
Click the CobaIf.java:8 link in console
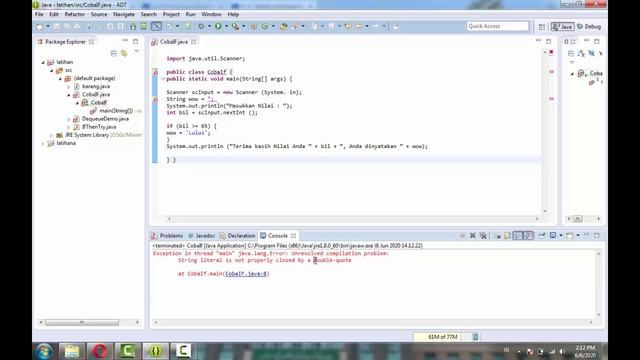(247, 274)
